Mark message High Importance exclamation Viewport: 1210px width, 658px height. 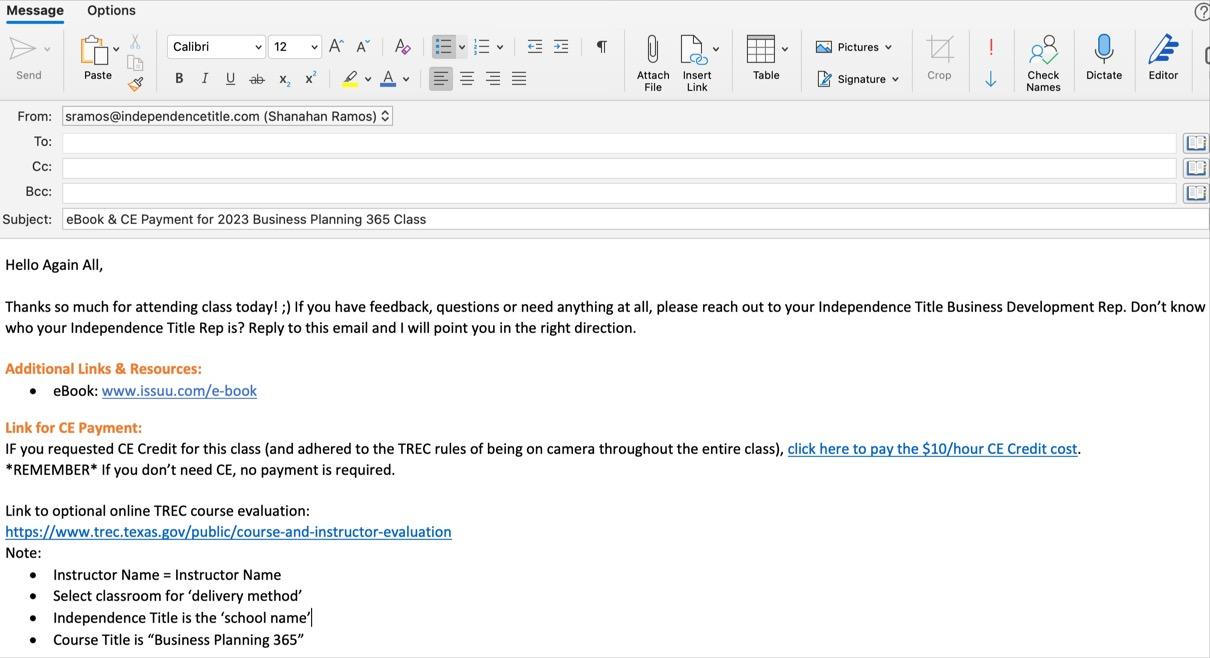click(991, 47)
